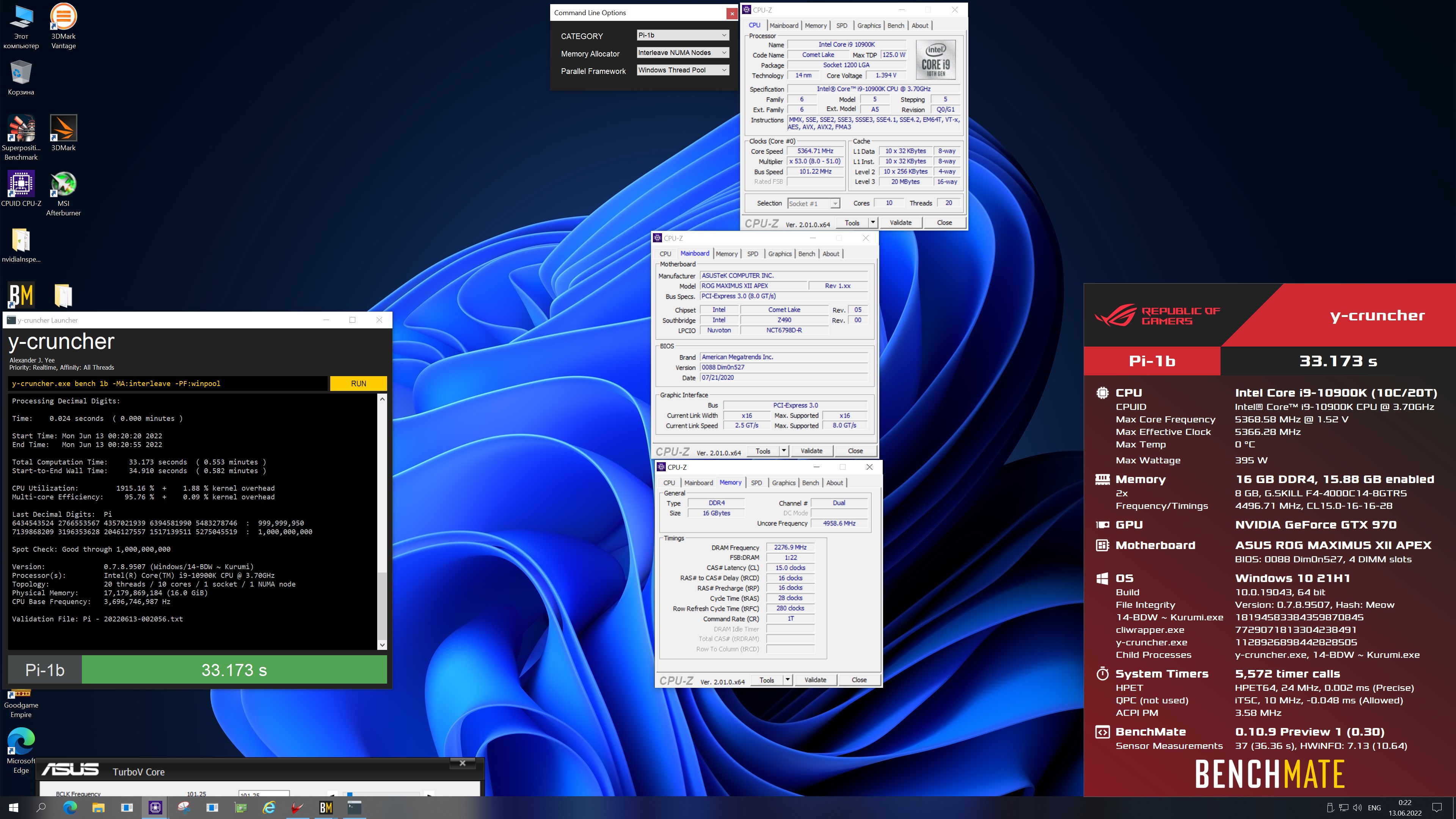Click 'Validation File: Pi - 20220613-002056.txt' line
The image size is (1456, 819).
pyautogui.click(x=97, y=619)
